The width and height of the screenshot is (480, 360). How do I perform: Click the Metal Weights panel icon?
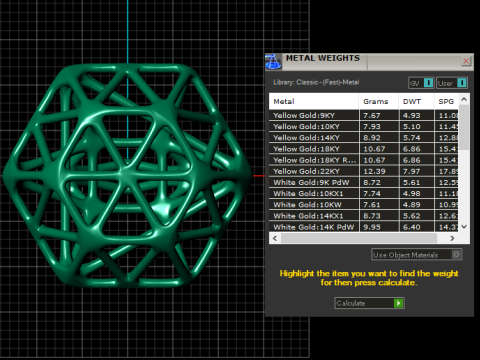(273, 62)
